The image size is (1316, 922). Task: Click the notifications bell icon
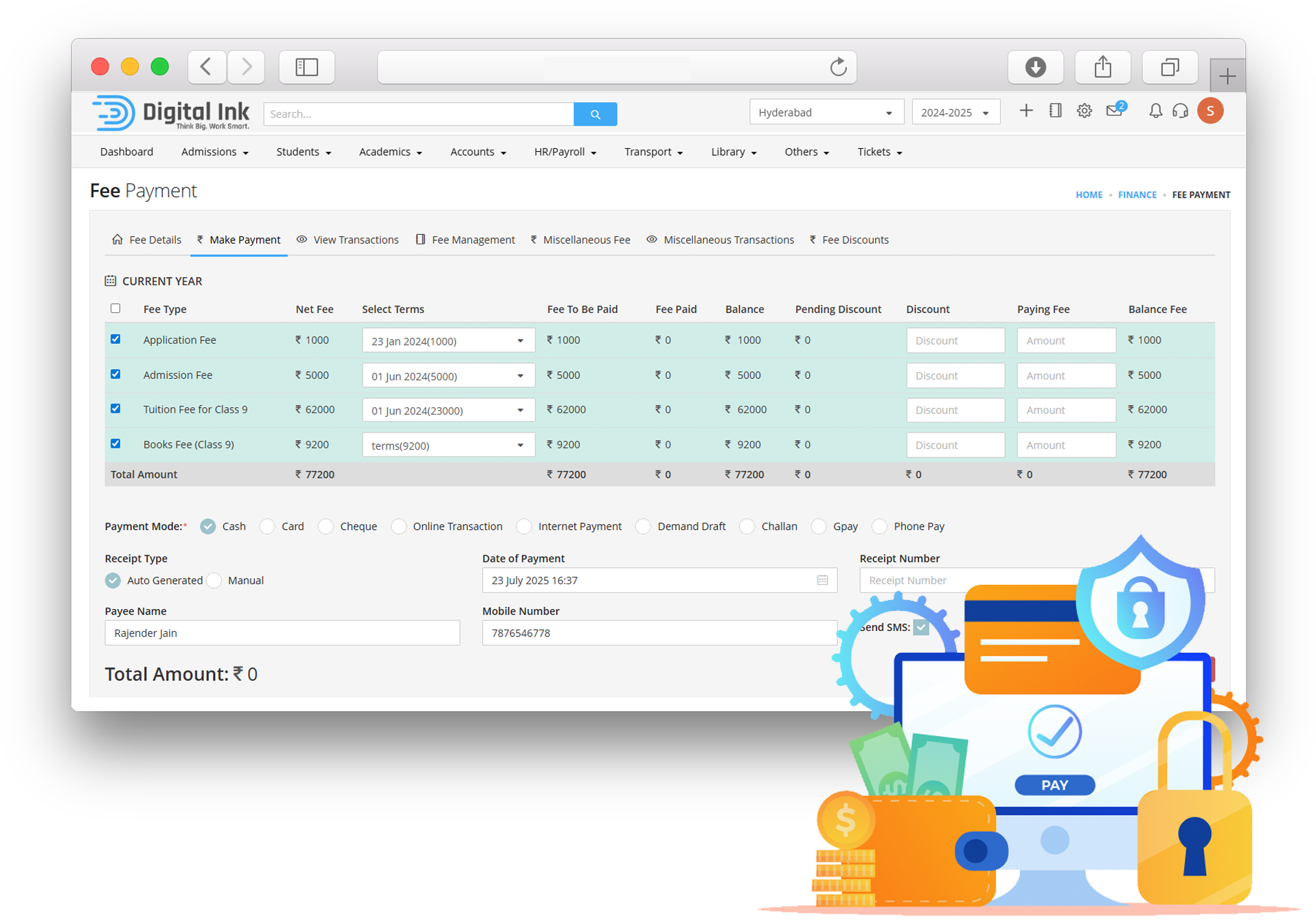tap(1155, 111)
